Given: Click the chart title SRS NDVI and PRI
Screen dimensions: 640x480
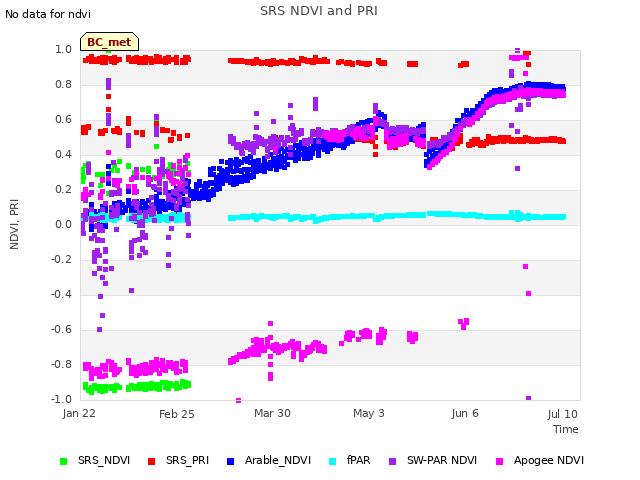Looking at the screenshot, I should coord(319,11).
